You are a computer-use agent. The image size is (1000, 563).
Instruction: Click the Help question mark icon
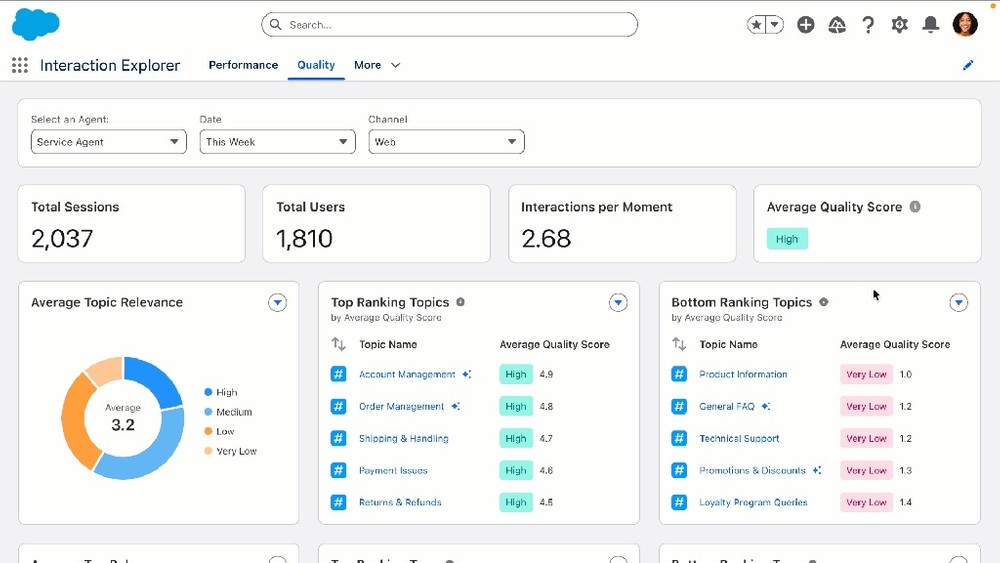pos(868,25)
